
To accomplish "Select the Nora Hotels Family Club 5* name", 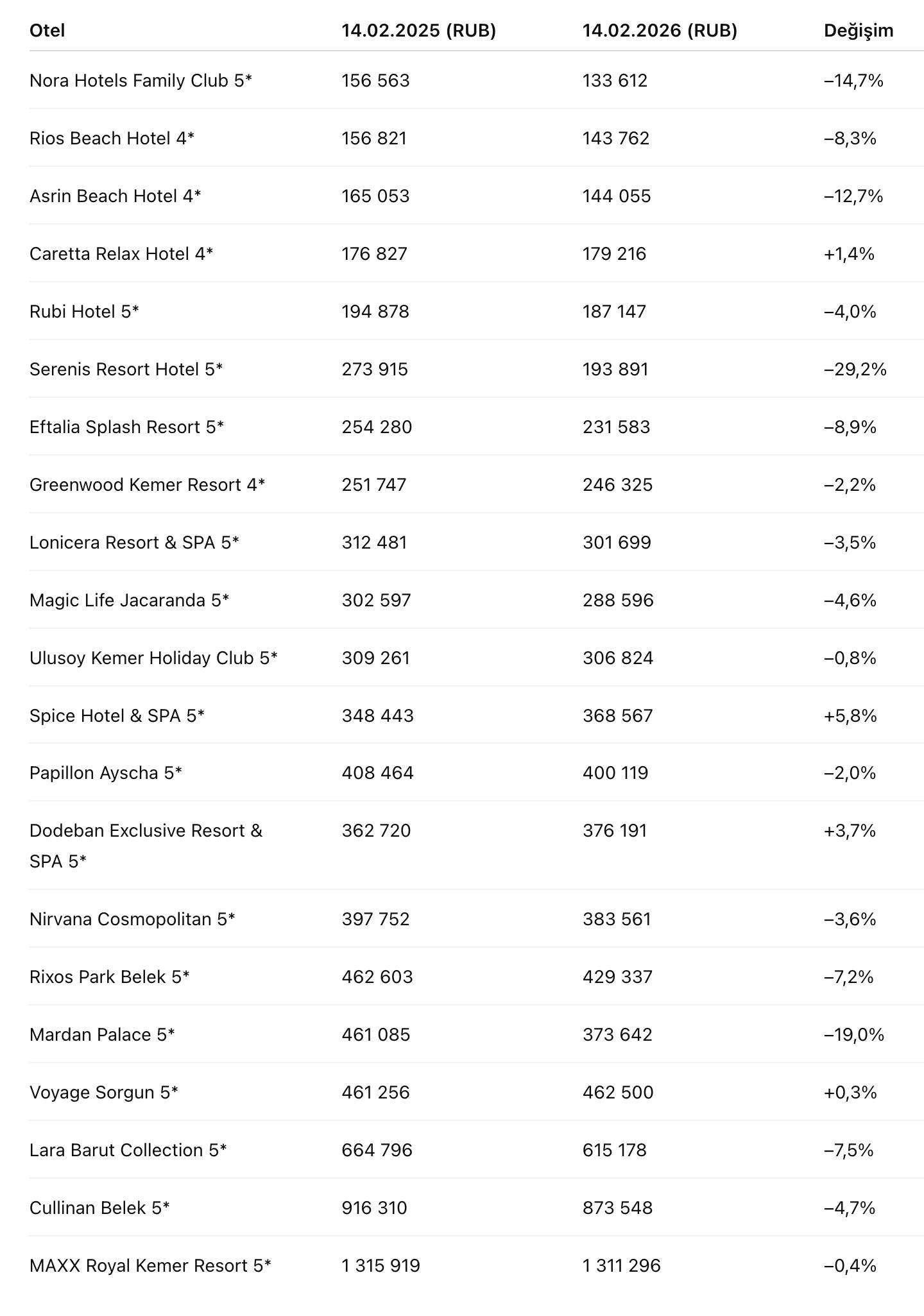I will tap(141, 81).
